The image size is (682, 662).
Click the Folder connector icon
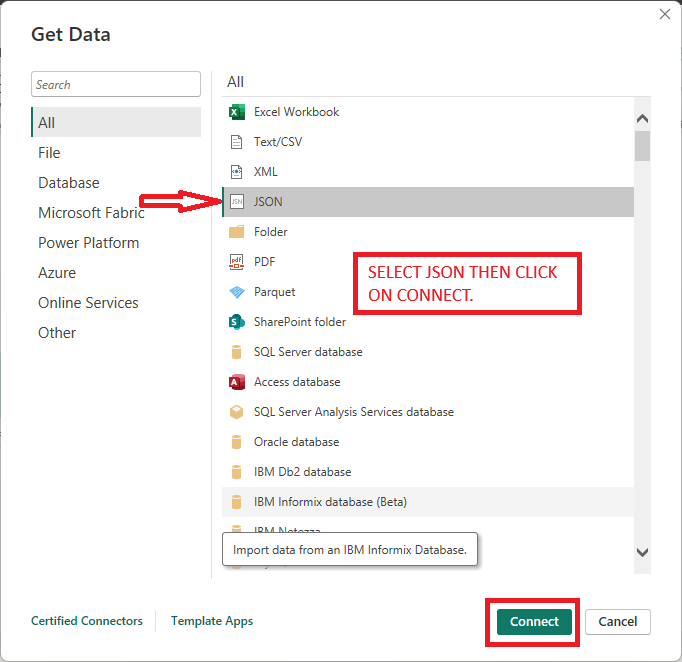pyautogui.click(x=237, y=232)
